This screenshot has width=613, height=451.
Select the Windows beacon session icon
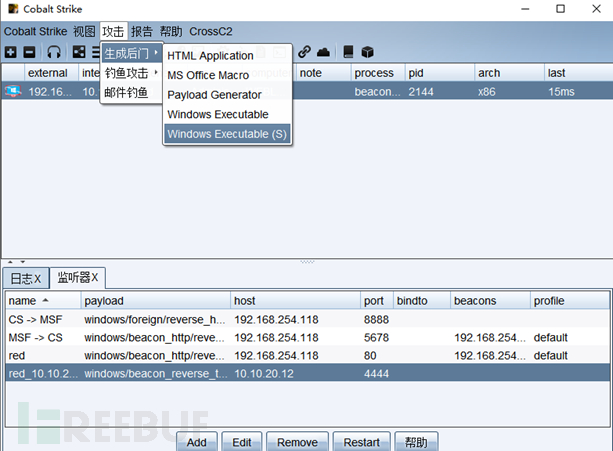pyautogui.click(x=13, y=91)
